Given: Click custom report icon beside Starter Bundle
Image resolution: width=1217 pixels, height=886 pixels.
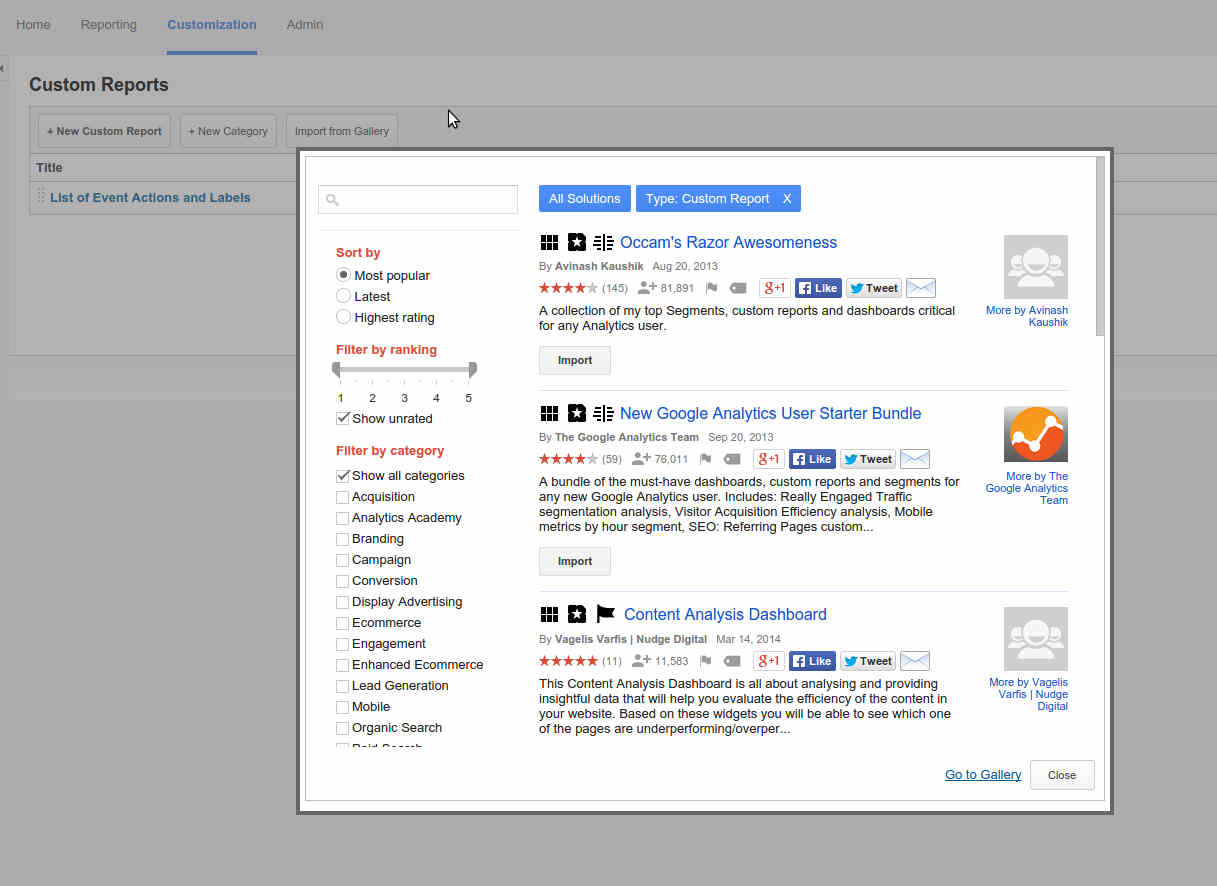Looking at the screenshot, I should tap(603, 414).
